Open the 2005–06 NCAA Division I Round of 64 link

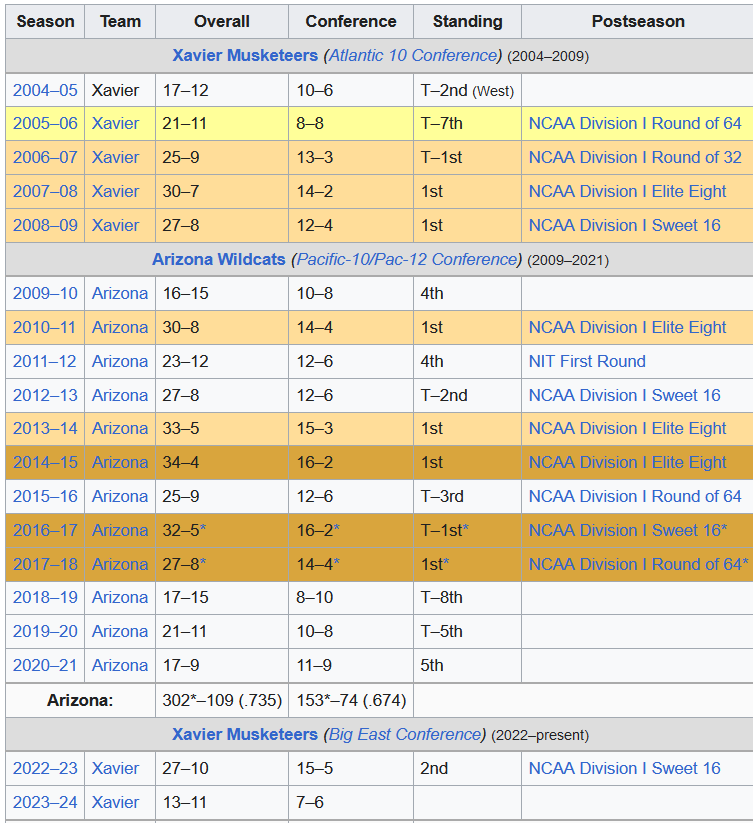635,123
